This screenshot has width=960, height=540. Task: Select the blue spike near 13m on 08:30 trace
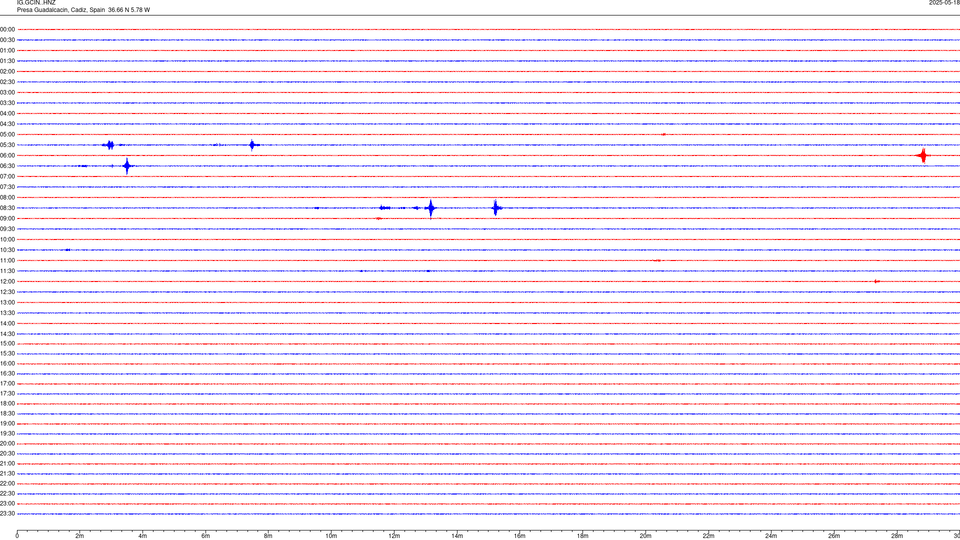click(431, 208)
